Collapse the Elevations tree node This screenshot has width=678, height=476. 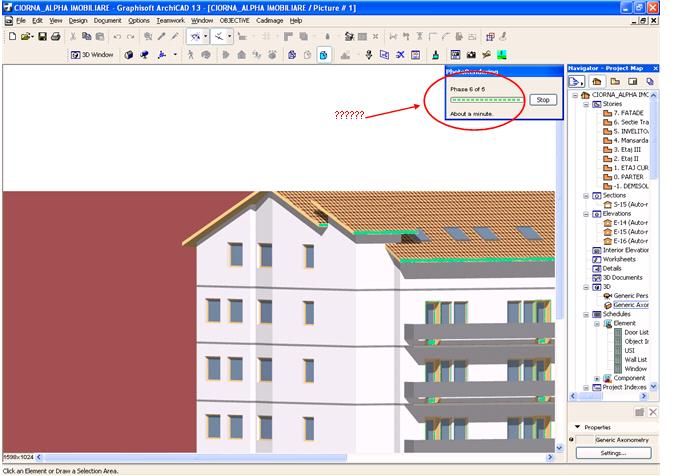click(586, 214)
